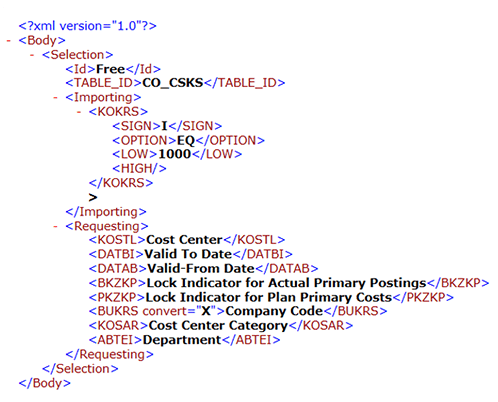Collapse the Importing node

(55, 98)
